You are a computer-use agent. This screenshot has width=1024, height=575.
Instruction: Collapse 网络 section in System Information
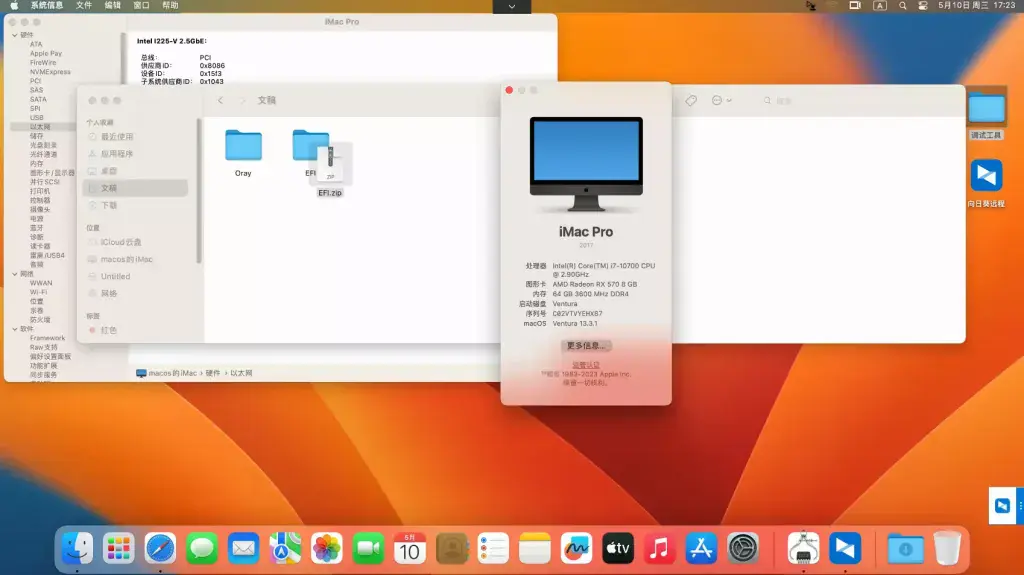pos(15,274)
